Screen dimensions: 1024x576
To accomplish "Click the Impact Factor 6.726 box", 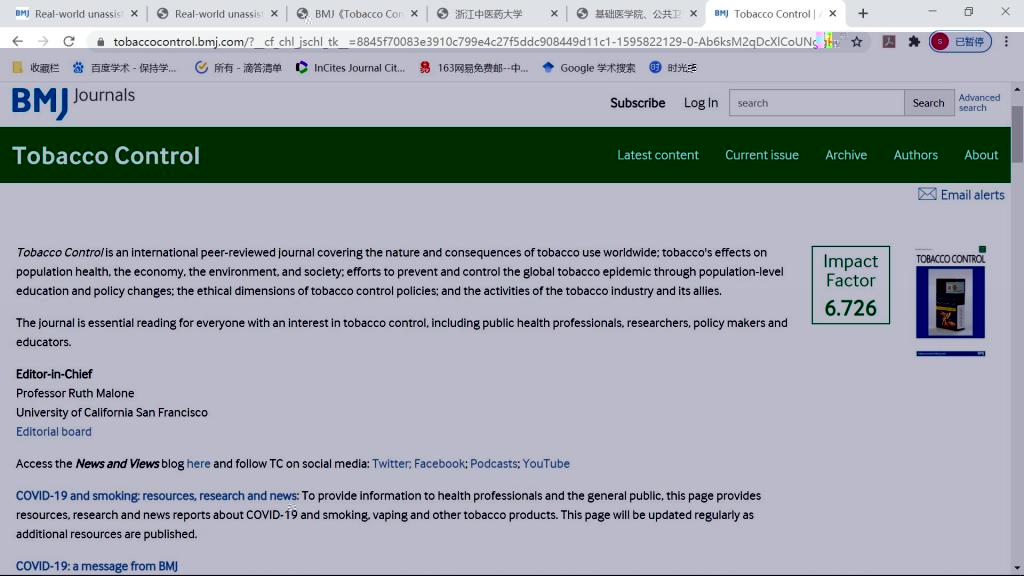I will coord(850,285).
